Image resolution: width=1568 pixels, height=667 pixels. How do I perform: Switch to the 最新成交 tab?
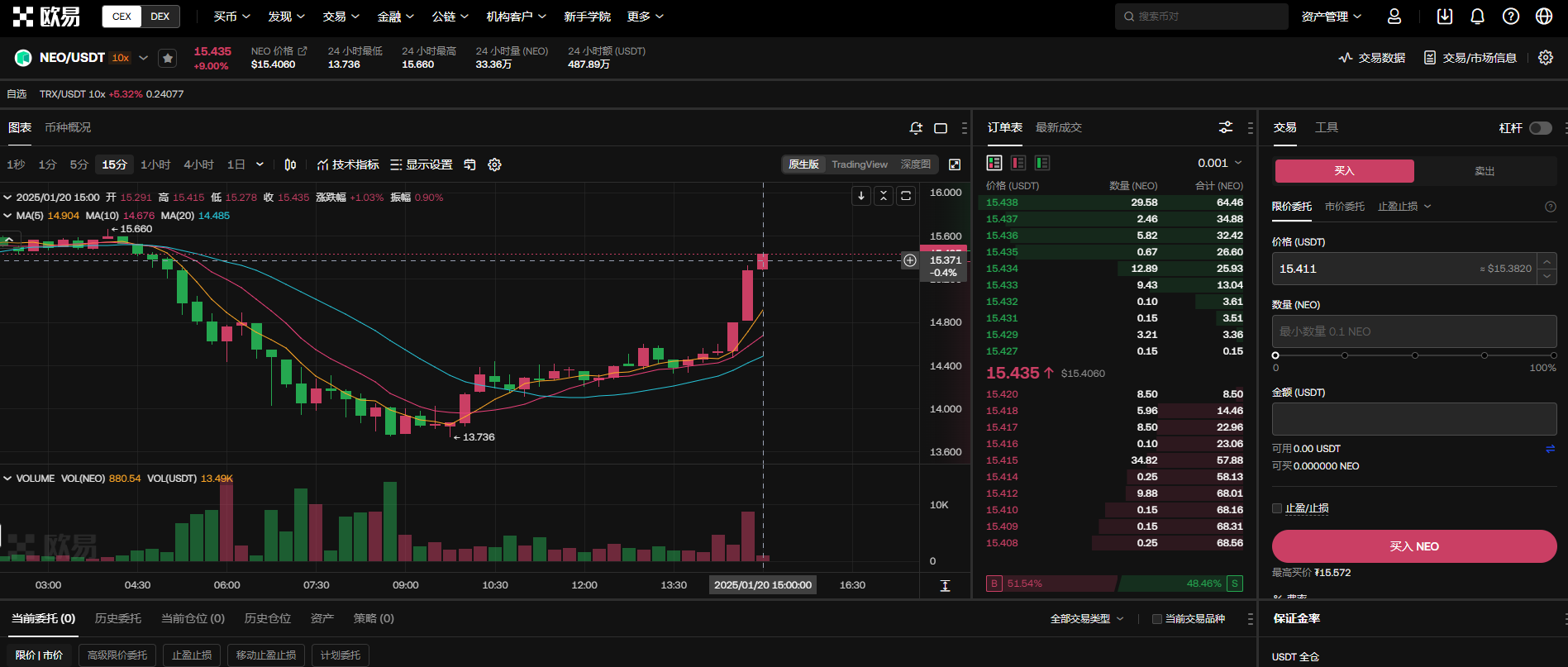point(1058,127)
